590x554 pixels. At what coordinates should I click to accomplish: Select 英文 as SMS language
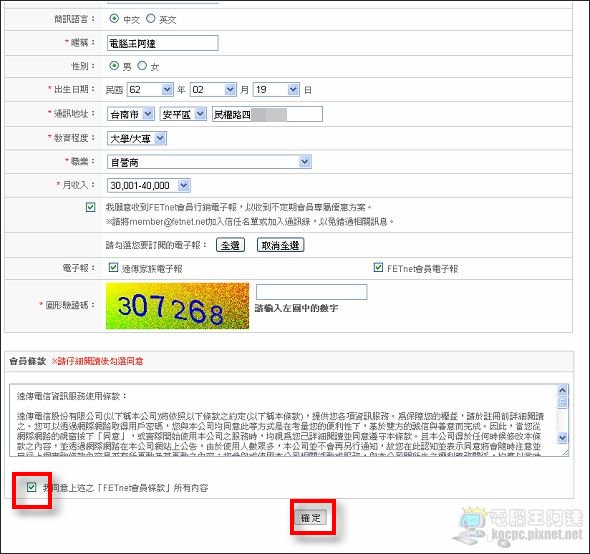[x=151, y=18]
